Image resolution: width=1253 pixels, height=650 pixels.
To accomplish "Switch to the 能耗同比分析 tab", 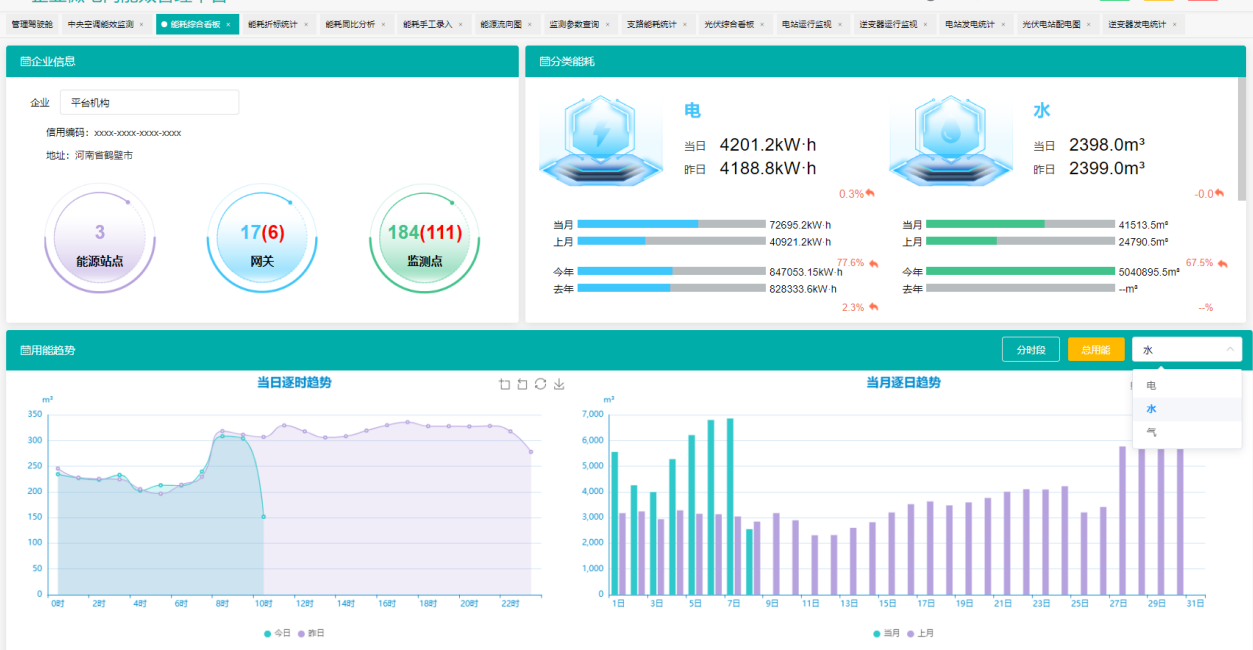I will (350, 24).
